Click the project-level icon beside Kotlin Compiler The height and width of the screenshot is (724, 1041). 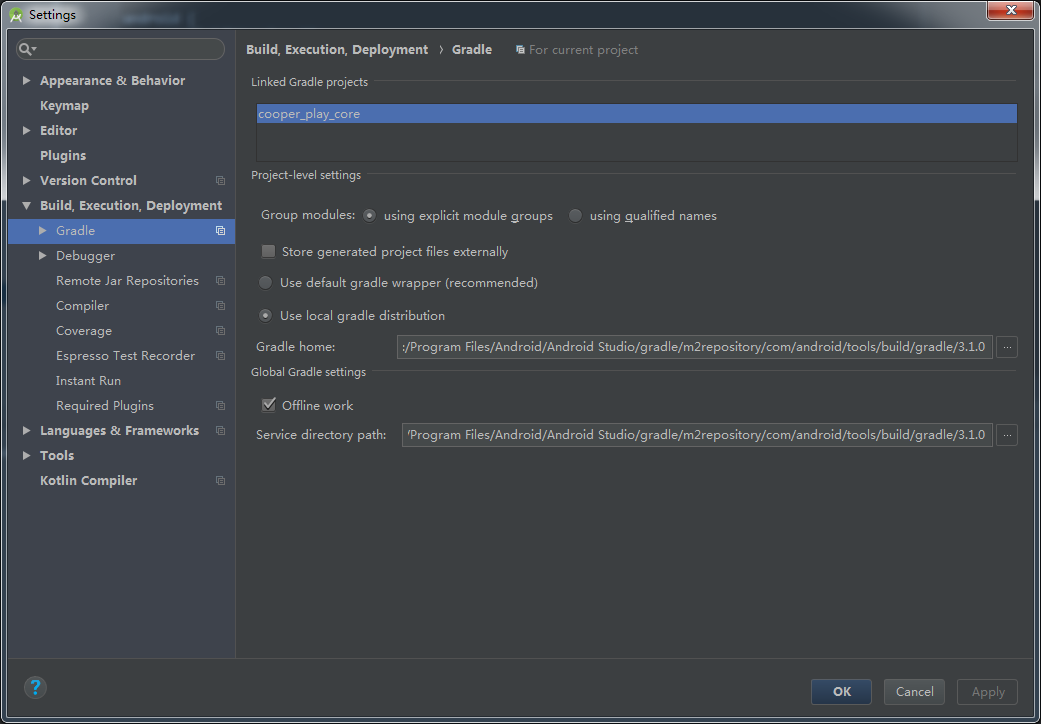(x=220, y=480)
